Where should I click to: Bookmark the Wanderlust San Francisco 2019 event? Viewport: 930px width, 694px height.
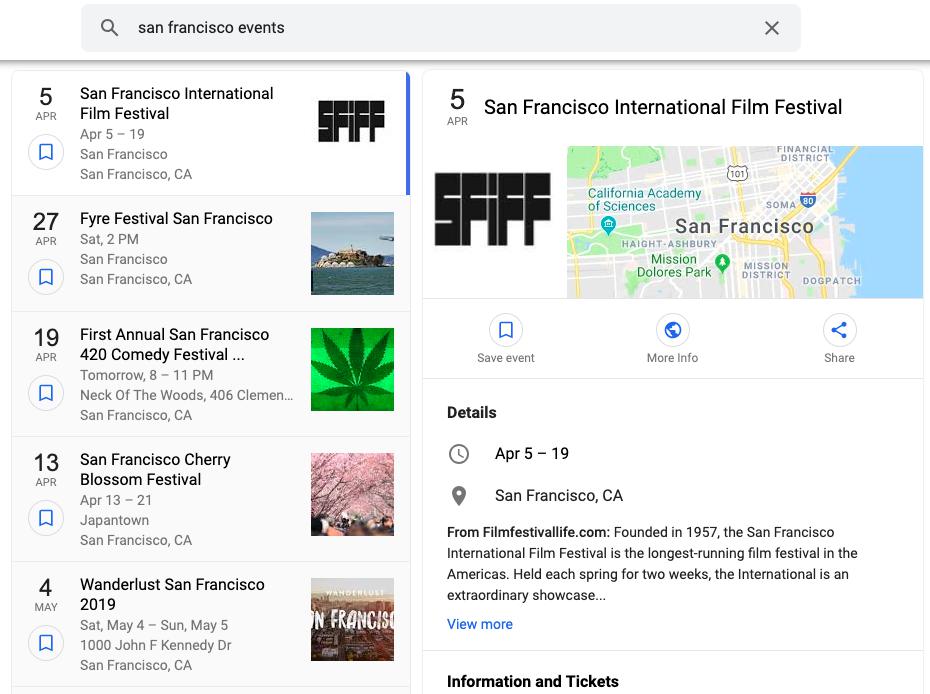46,643
